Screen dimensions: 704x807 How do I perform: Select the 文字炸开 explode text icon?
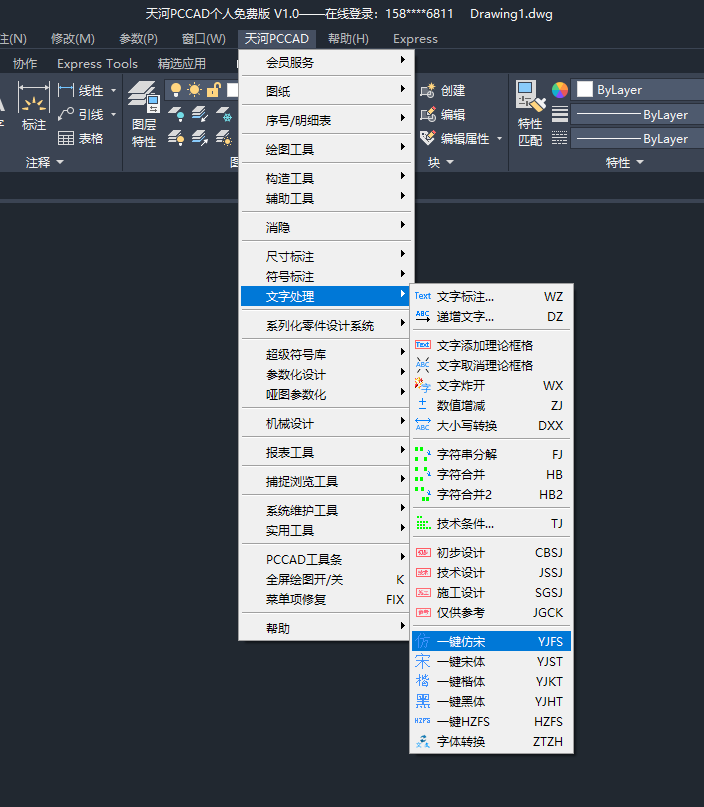[423, 385]
